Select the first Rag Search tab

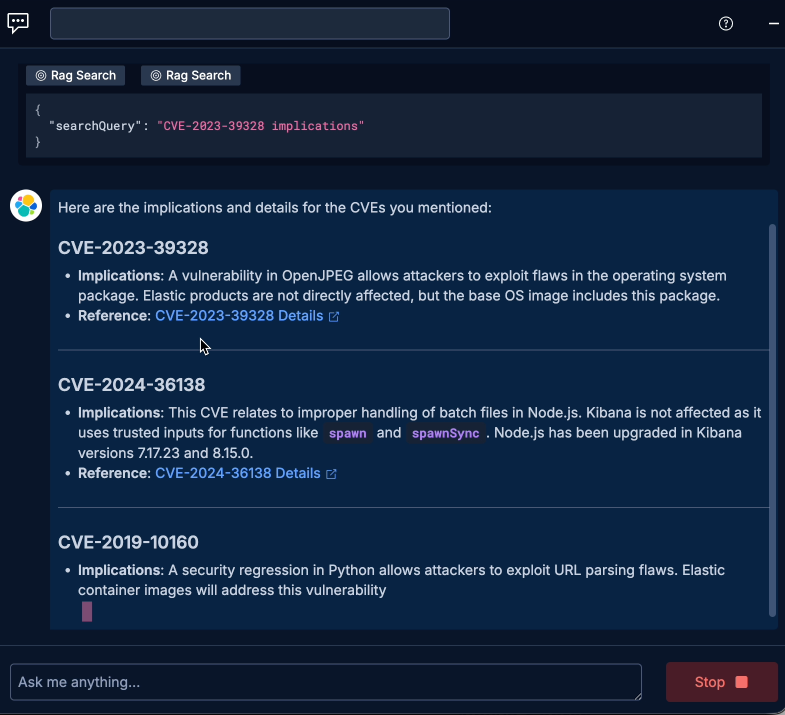(76, 76)
